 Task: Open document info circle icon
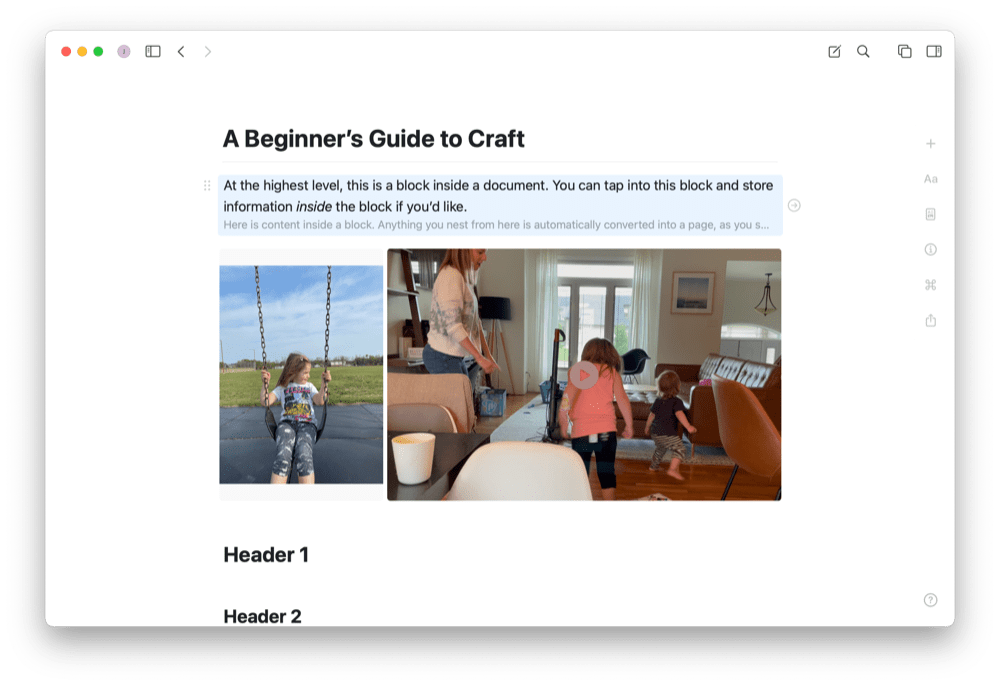[x=930, y=250]
